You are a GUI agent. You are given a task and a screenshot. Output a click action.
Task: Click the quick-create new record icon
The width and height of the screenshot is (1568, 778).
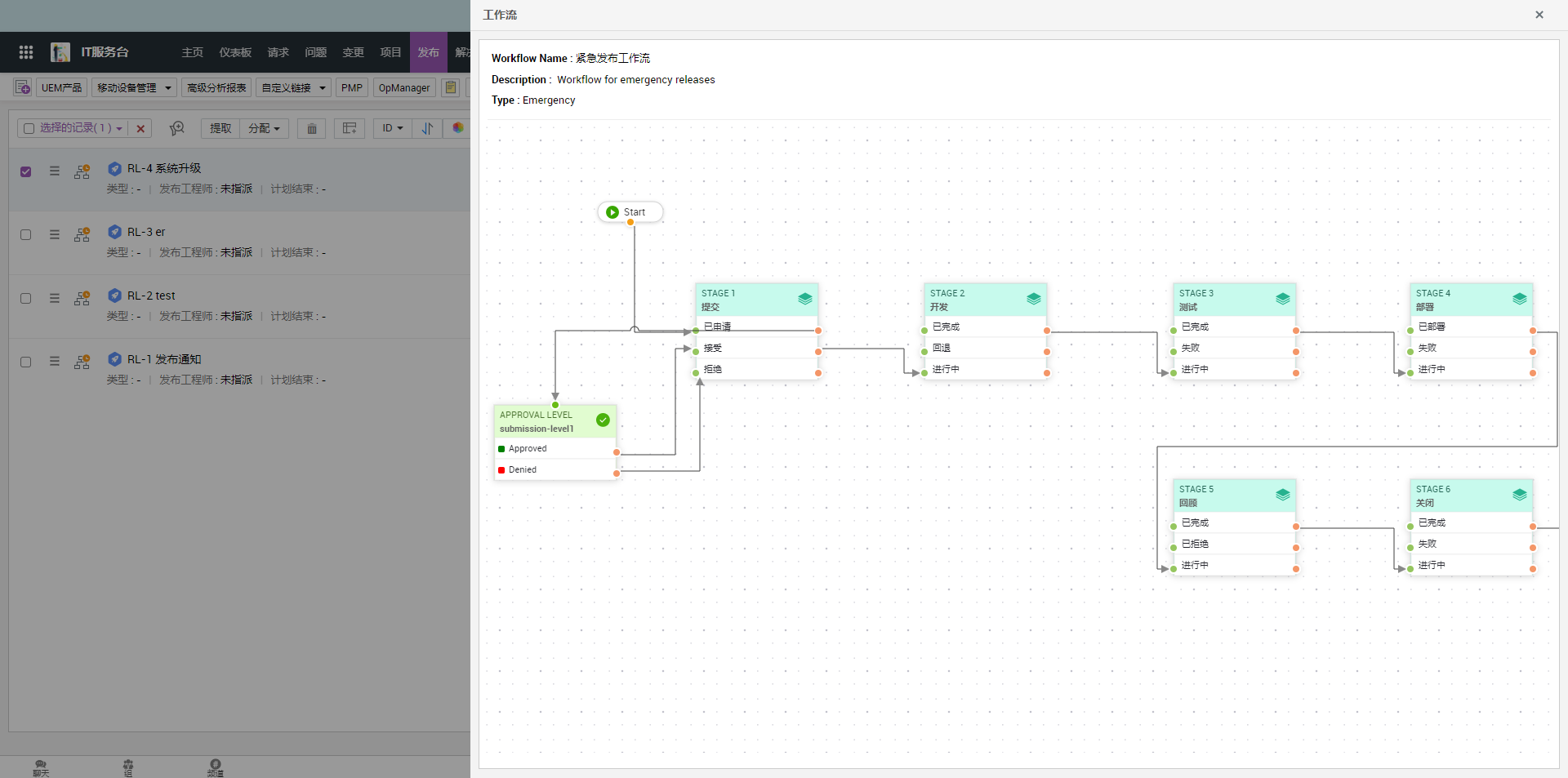23,87
